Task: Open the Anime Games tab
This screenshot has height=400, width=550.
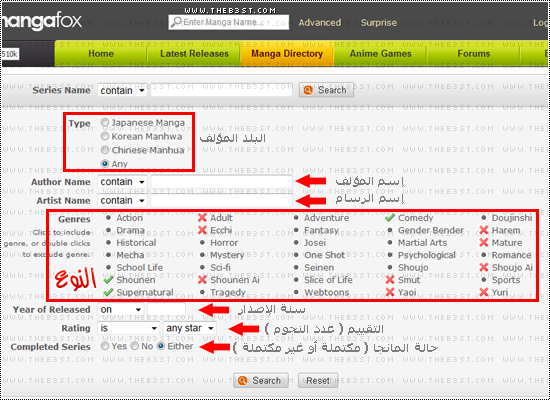Action: (x=380, y=53)
